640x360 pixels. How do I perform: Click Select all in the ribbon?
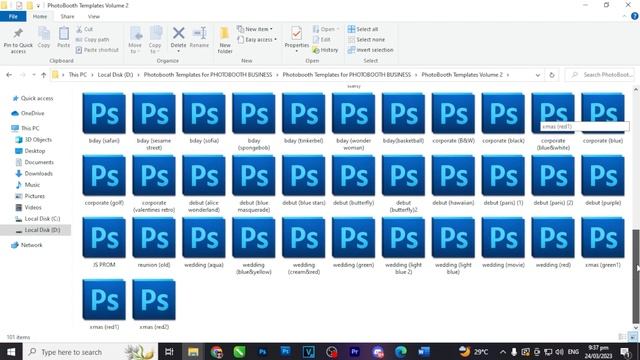point(363,29)
